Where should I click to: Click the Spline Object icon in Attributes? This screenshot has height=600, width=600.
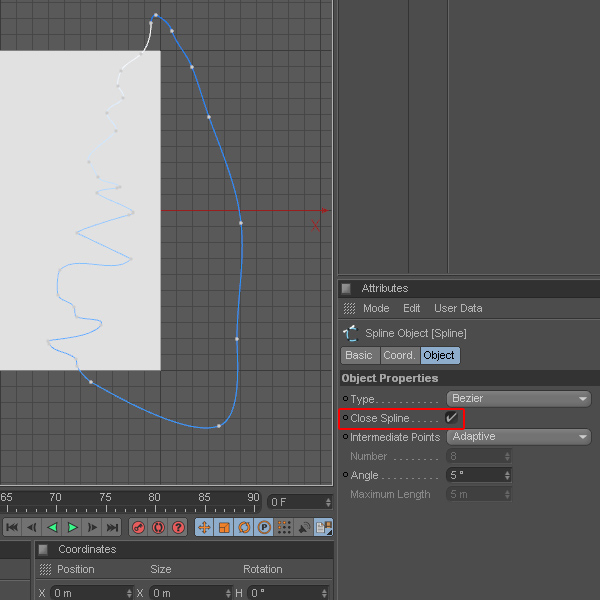[x=351, y=333]
